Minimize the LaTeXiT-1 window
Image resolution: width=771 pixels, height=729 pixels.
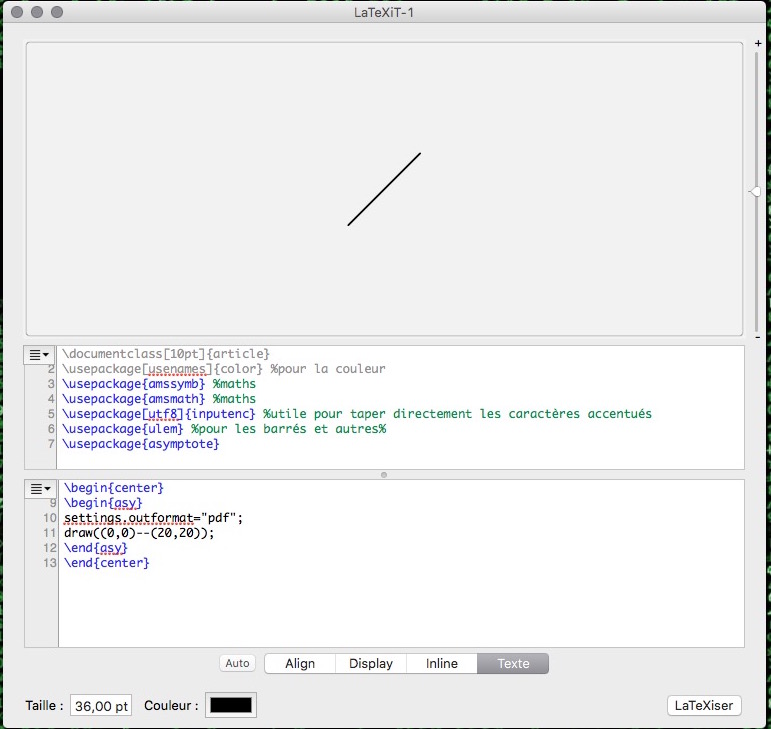(37, 13)
